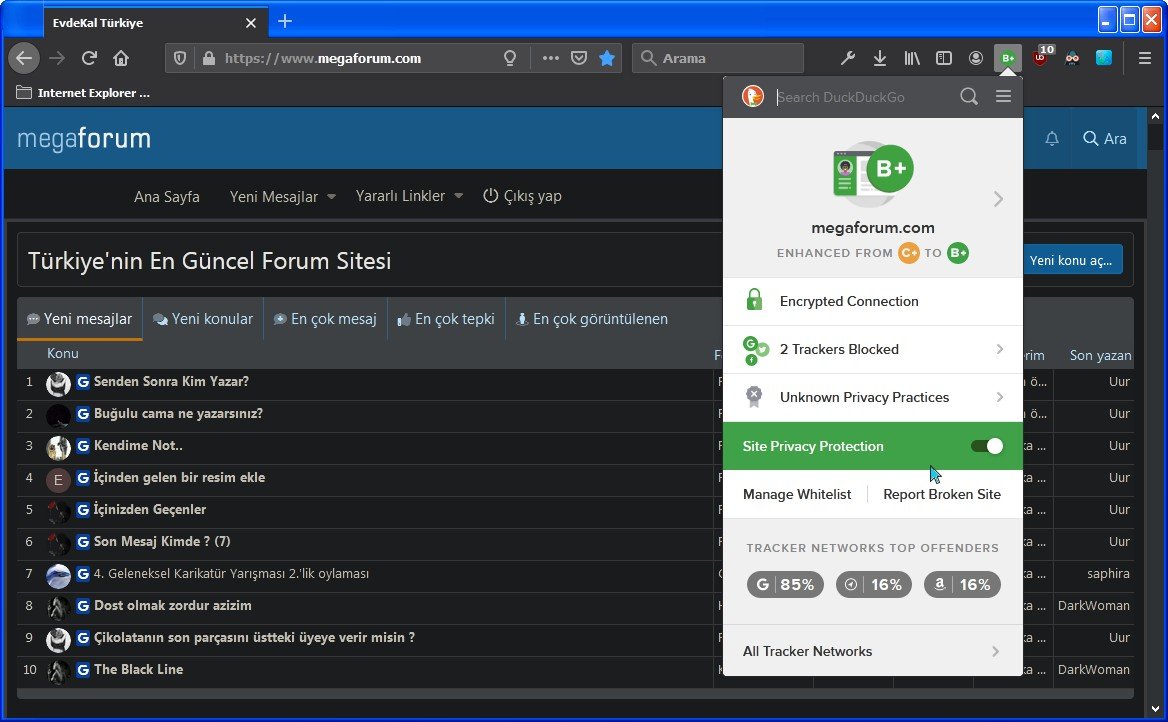Click Report Broken Site link
Viewport: 1168px width, 722px height.
click(942, 494)
